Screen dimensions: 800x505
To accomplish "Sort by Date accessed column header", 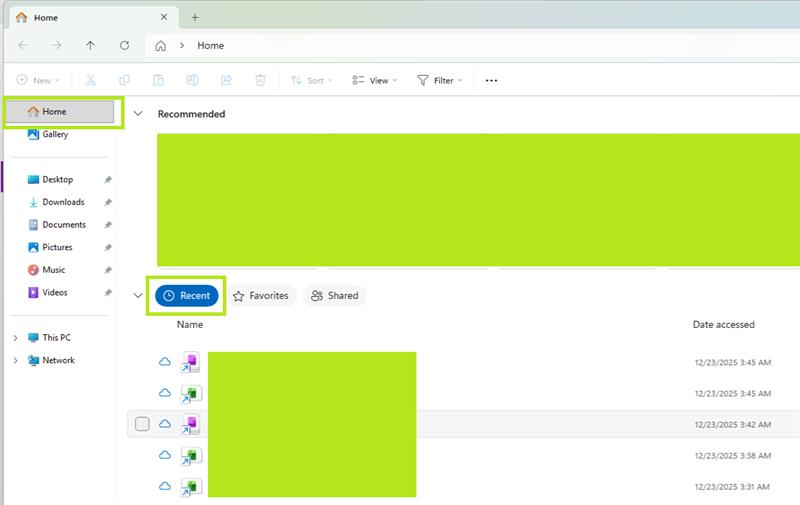I will [x=723, y=324].
